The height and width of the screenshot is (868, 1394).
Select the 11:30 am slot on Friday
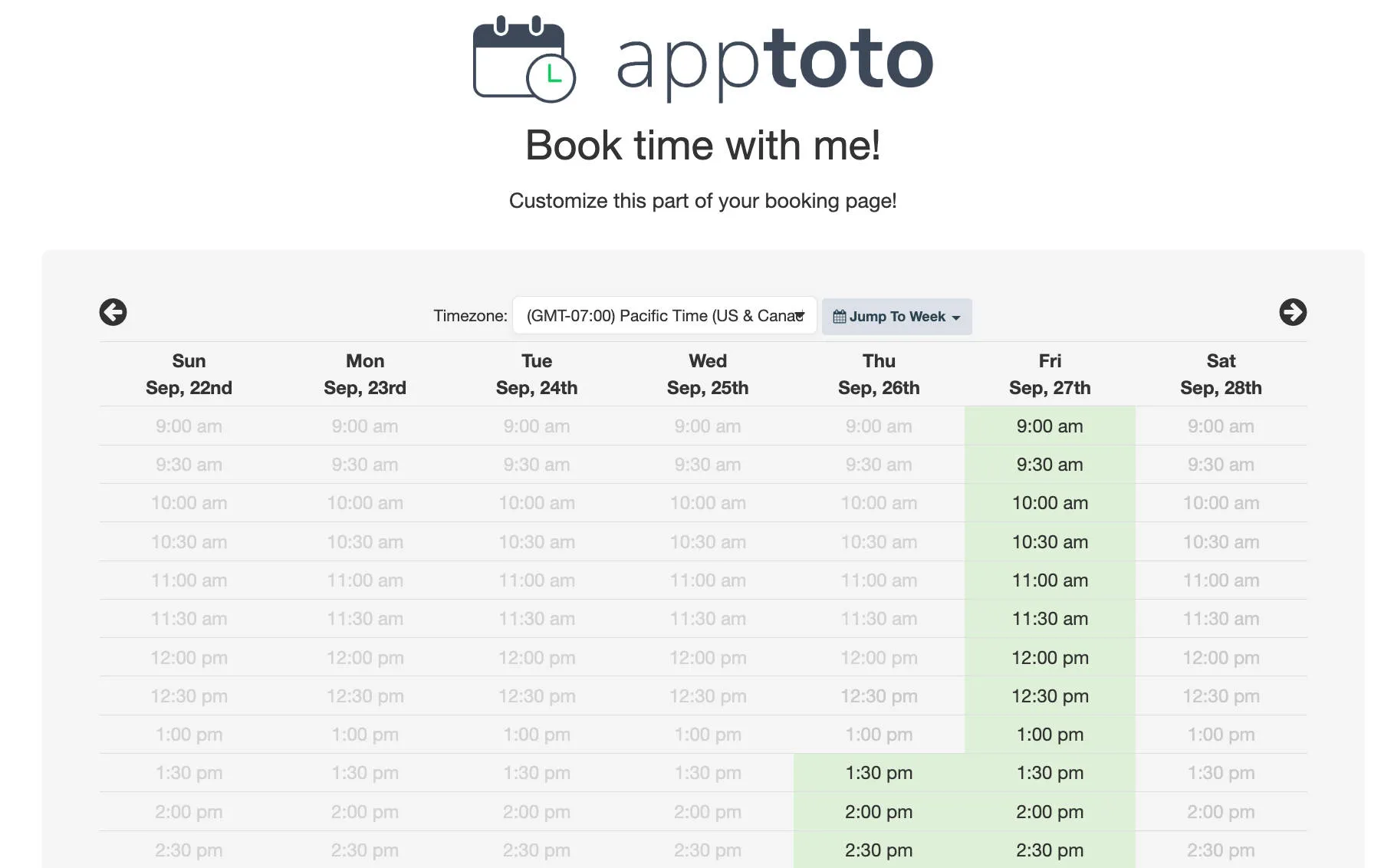(1049, 618)
